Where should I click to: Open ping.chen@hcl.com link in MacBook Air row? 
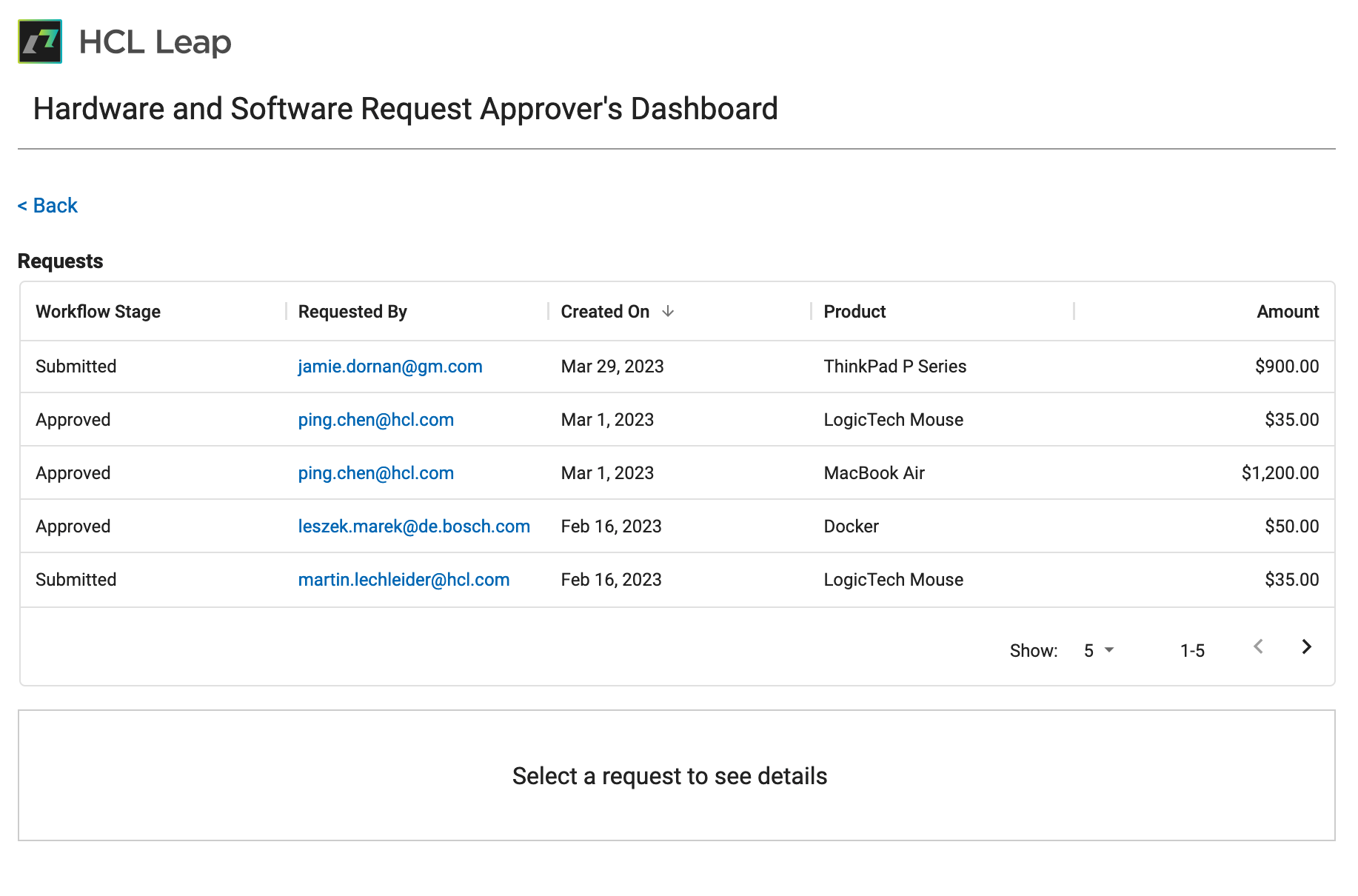(376, 473)
